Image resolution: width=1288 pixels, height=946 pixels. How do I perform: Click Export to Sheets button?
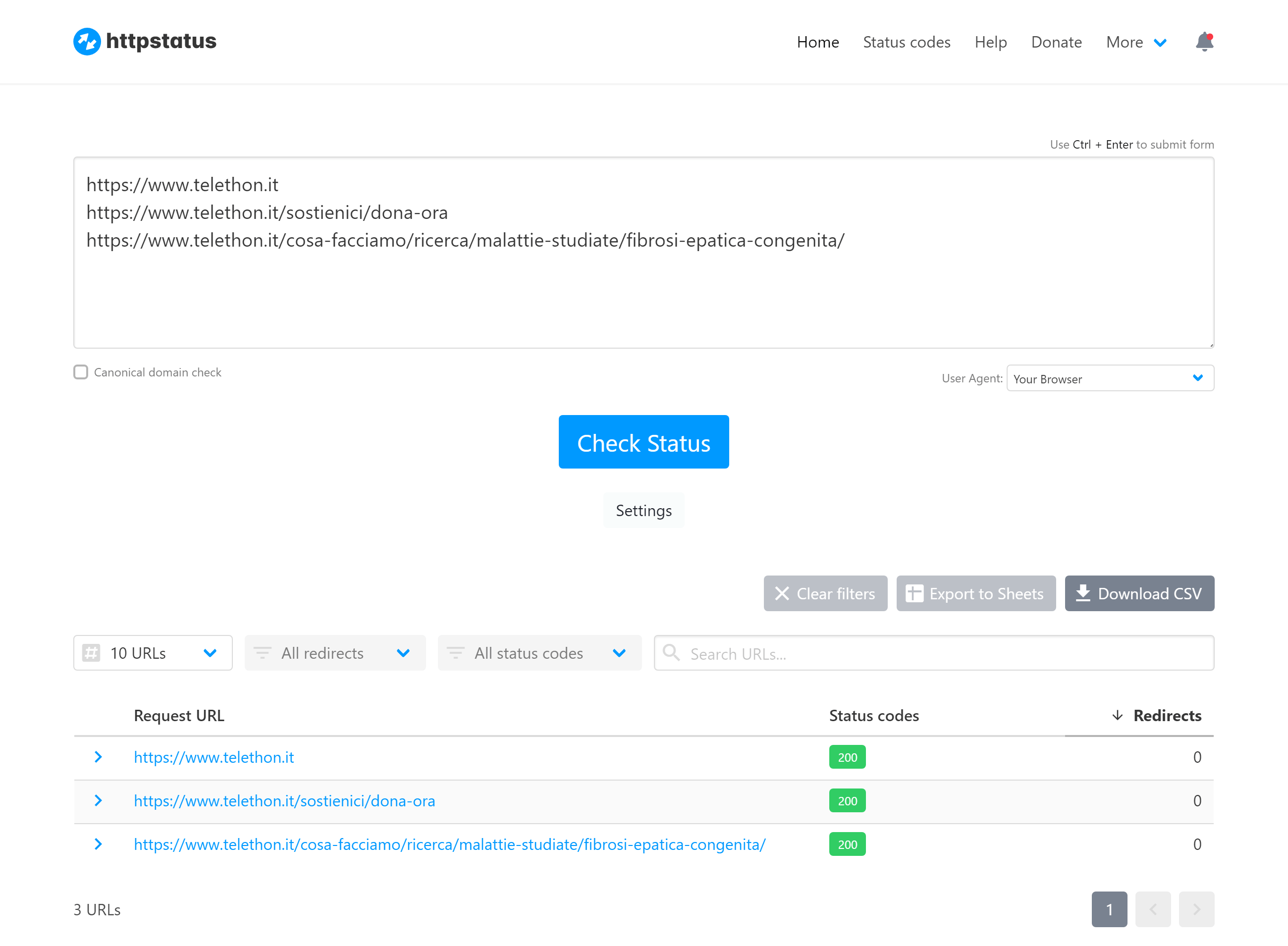pyautogui.click(x=976, y=593)
